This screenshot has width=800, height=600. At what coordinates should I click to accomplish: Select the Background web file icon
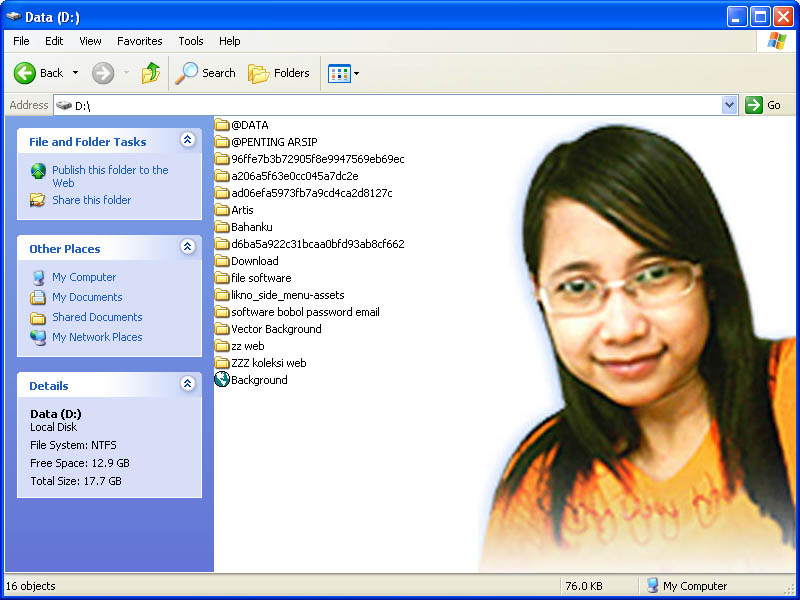click(222, 379)
